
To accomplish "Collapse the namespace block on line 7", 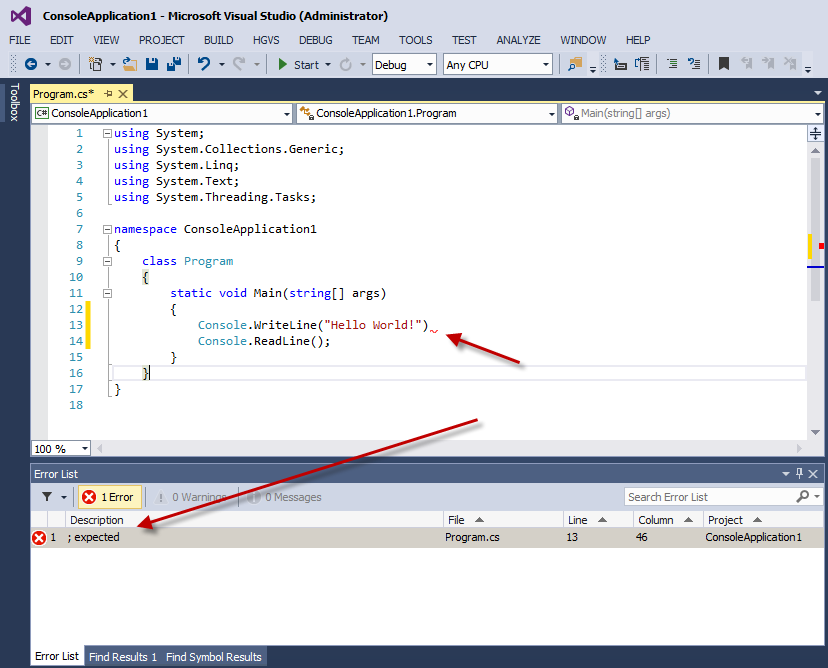I will (107, 229).
